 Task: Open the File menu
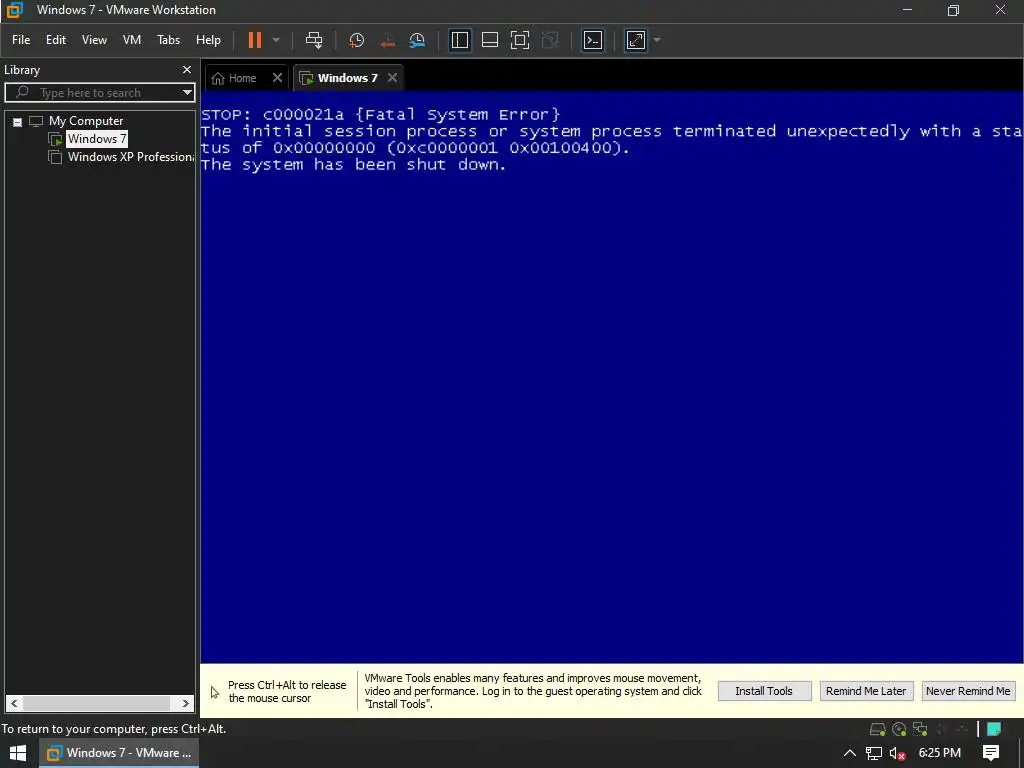tap(21, 40)
